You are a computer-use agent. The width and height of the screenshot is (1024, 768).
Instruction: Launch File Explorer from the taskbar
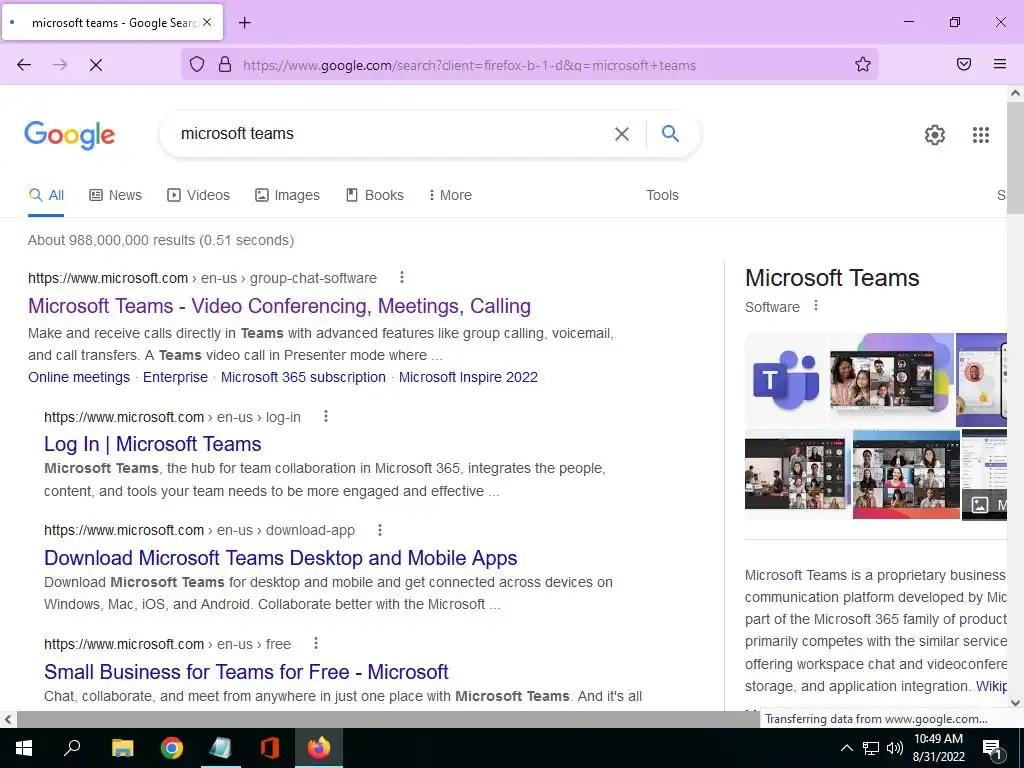(122, 748)
